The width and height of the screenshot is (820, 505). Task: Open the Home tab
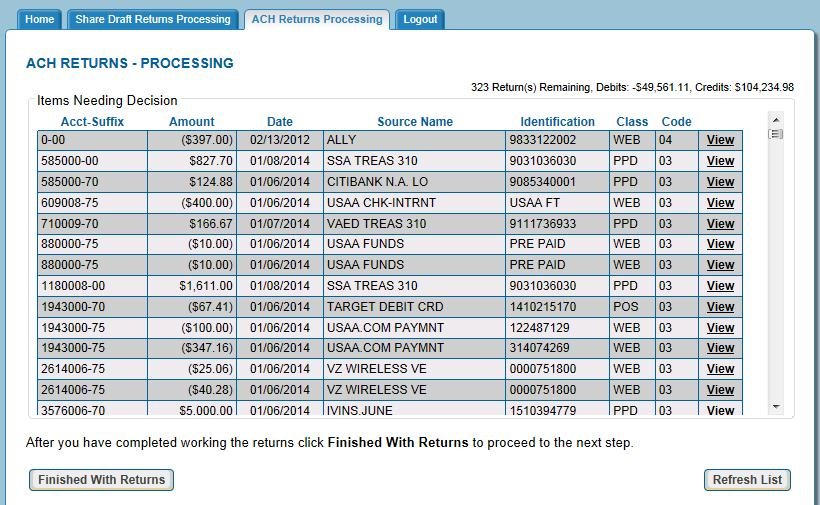[40, 19]
